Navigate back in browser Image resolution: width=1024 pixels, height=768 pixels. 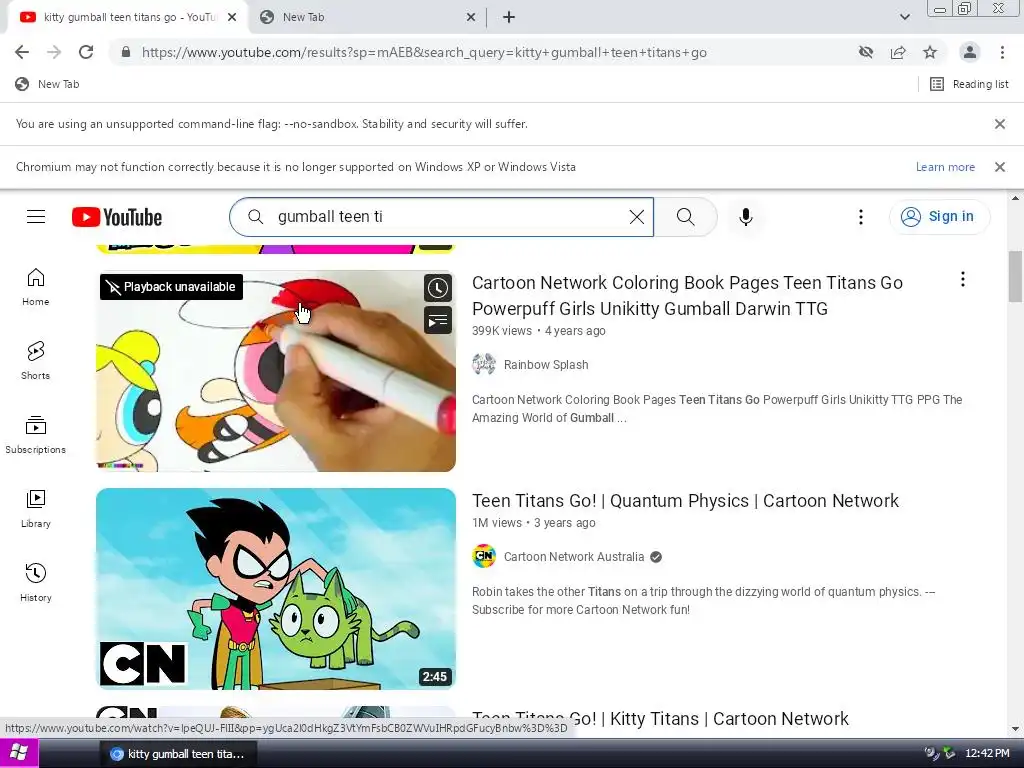(22, 52)
